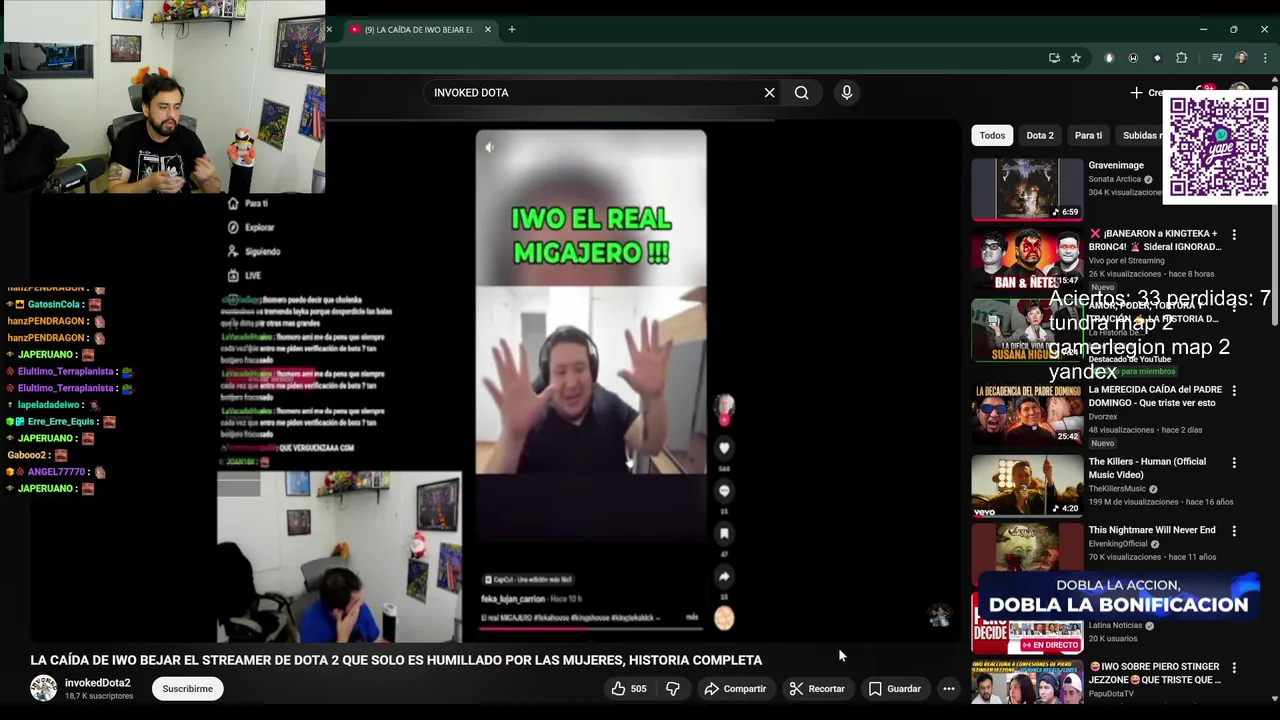Open options menu for This Nightmare Will Never End
The width and height of the screenshot is (1280, 720).
tap(1234, 531)
